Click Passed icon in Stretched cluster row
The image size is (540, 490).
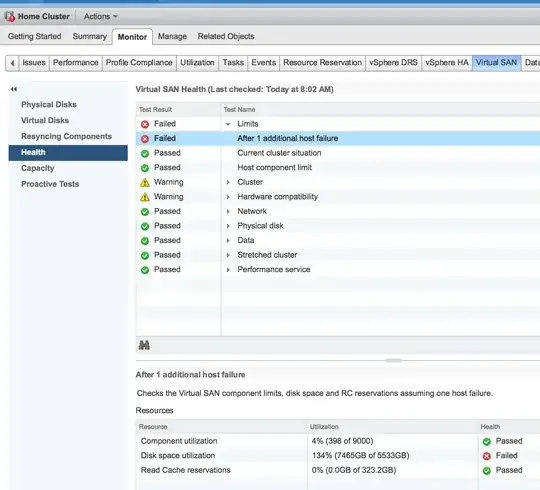tap(145, 255)
